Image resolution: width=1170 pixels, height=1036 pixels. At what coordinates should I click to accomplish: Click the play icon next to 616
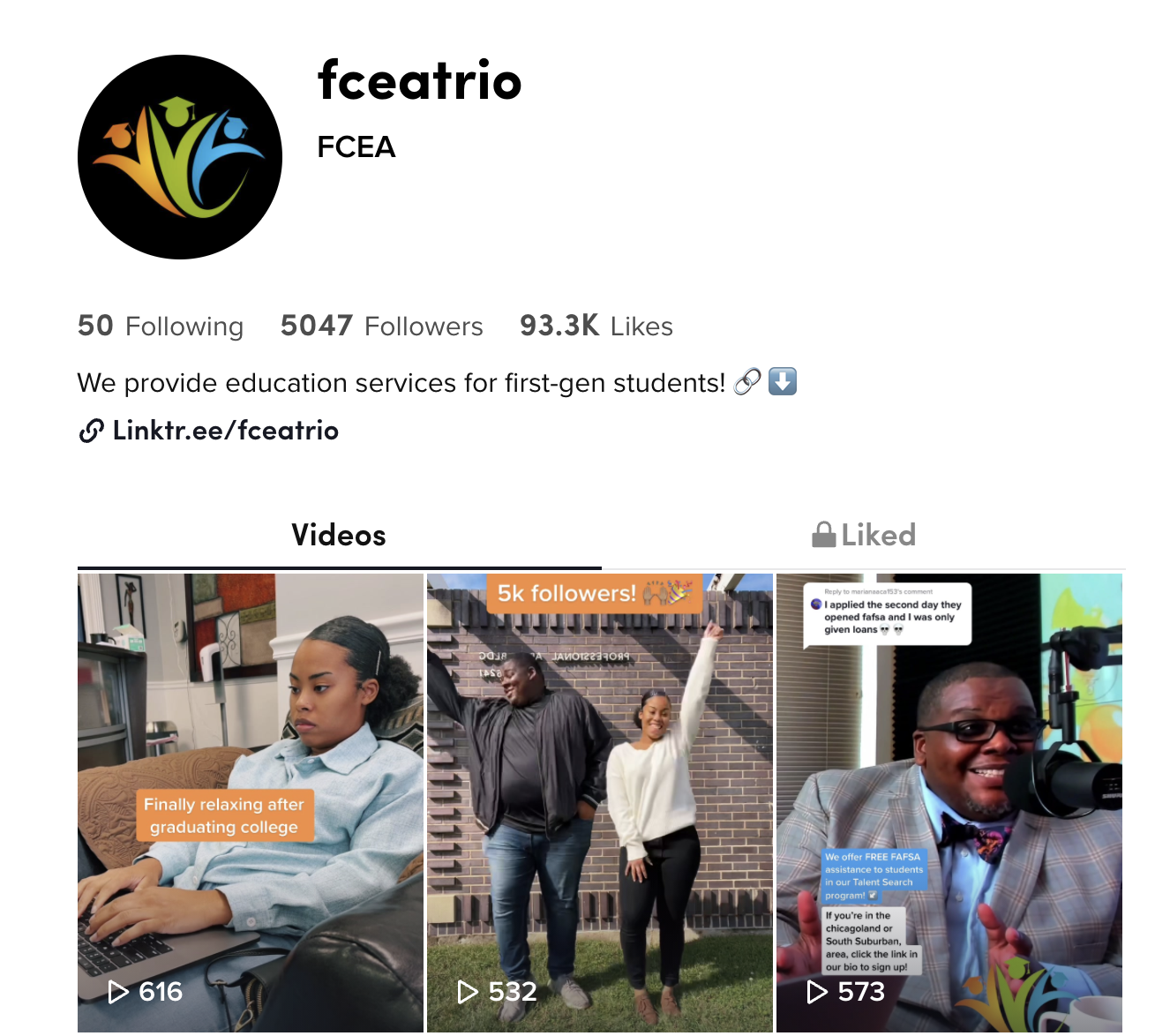(117, 992)
